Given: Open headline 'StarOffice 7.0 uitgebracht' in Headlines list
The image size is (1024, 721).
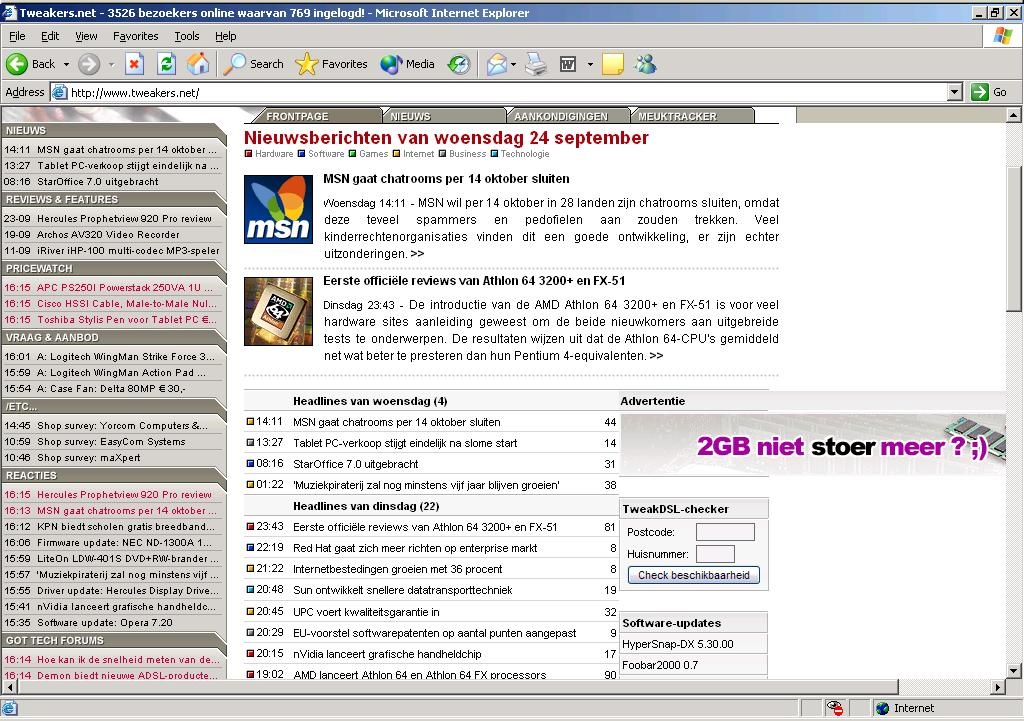Looking at the screenshot, I should (355, 464).
